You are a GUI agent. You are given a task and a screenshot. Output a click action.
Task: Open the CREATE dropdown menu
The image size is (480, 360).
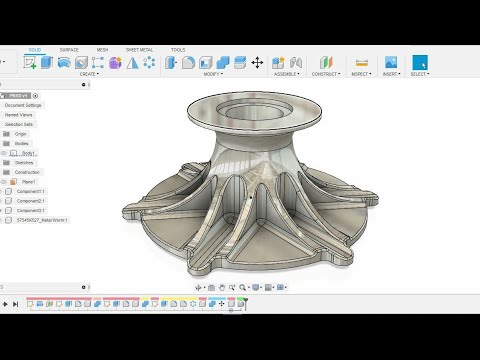click(89, 74)
